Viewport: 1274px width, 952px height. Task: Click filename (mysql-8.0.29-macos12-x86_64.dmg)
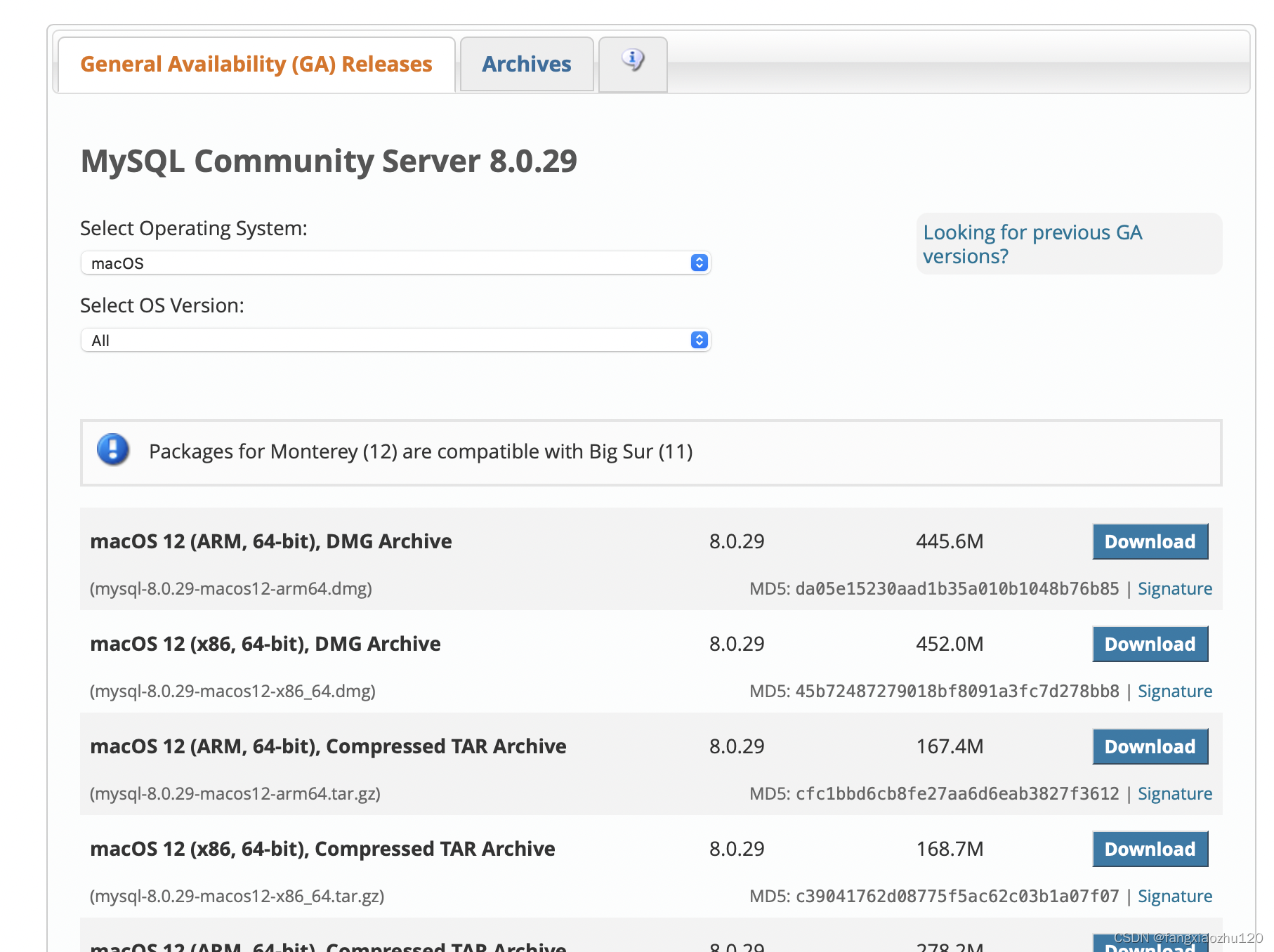pos(232,691)
